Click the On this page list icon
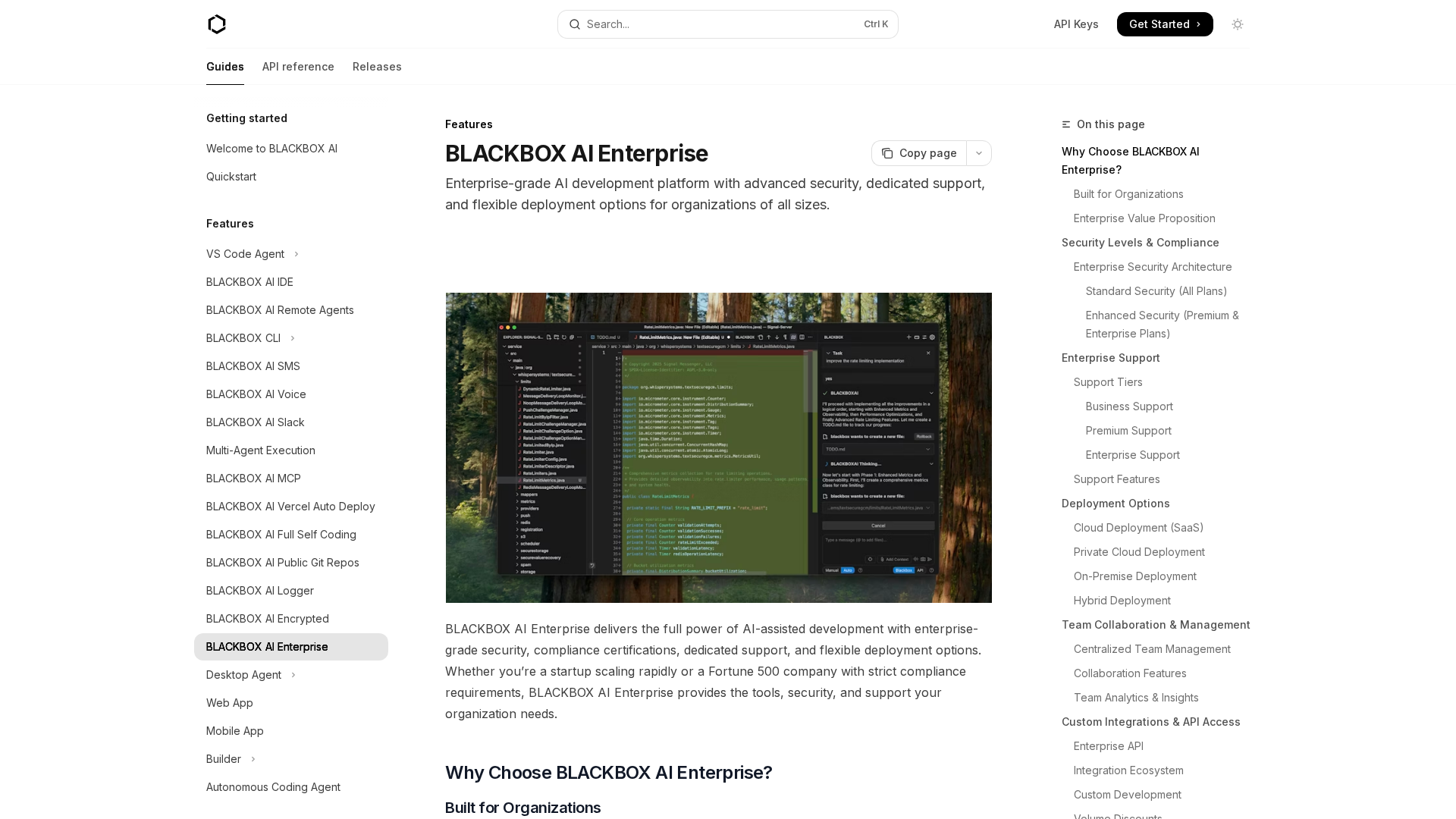 (x=1066, y=124)
